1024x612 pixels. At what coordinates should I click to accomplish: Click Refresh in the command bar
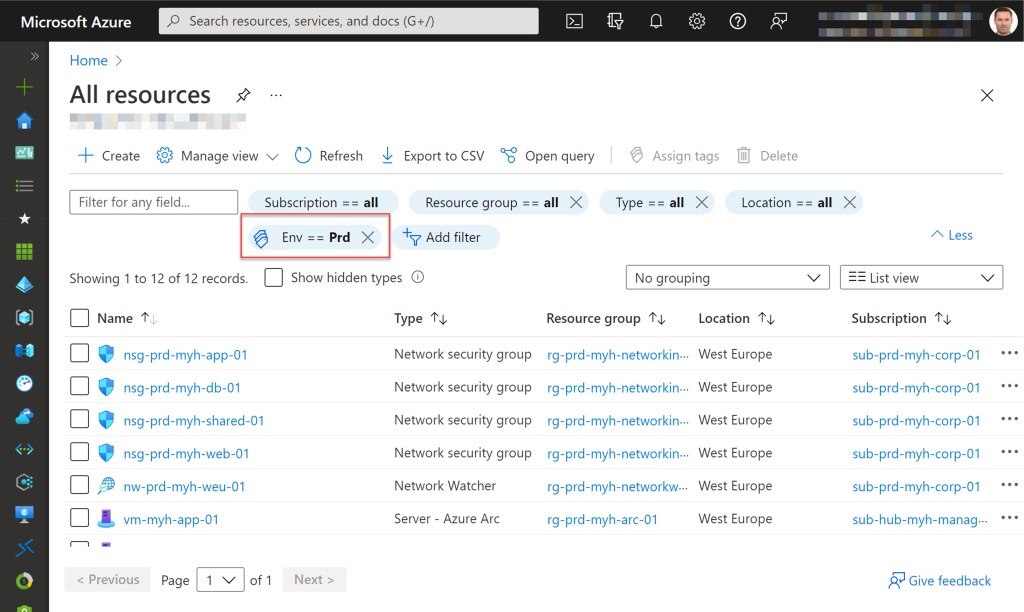329,156
